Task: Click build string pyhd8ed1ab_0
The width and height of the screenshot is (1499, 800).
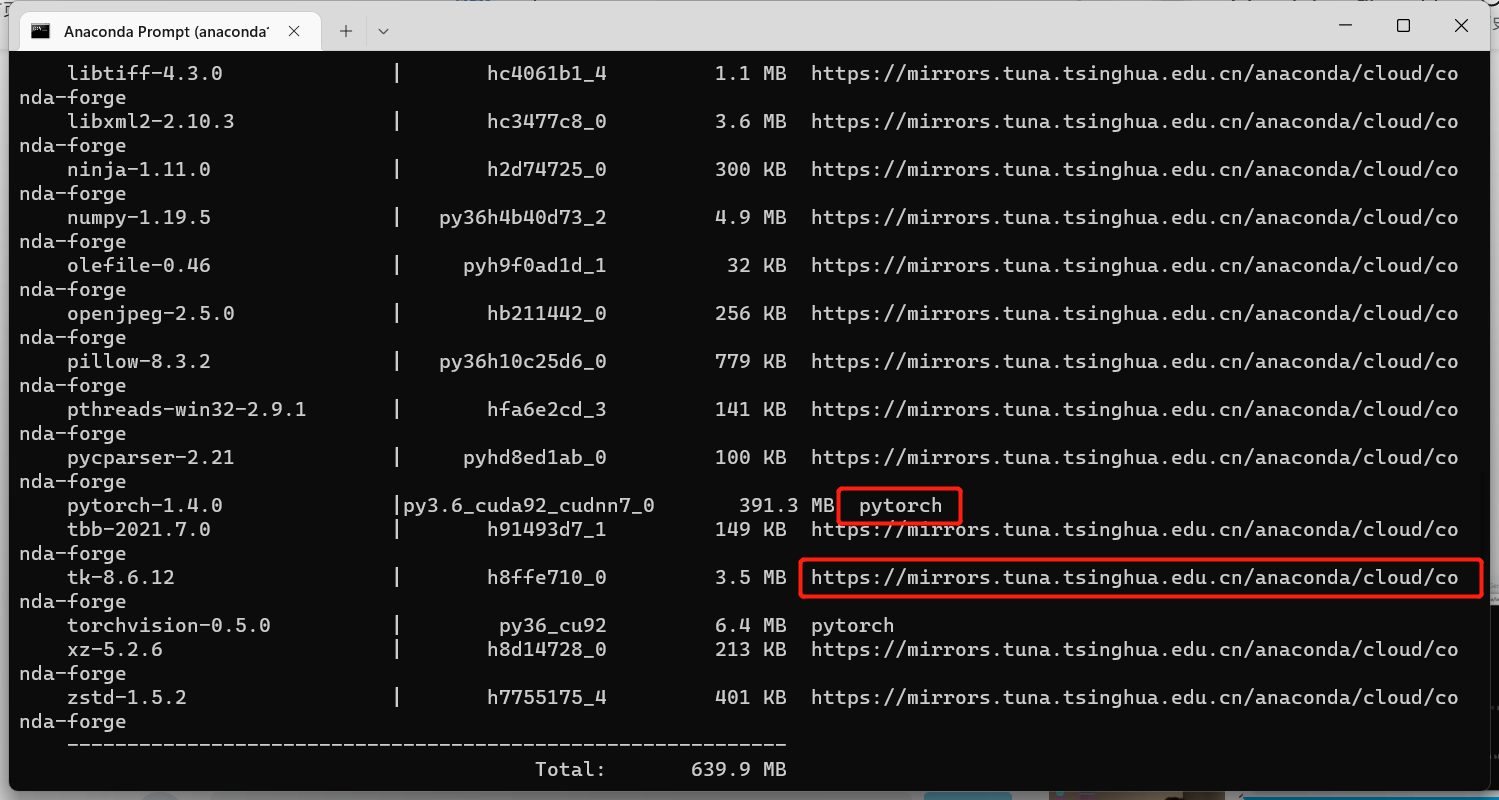Action: [535, 457]
